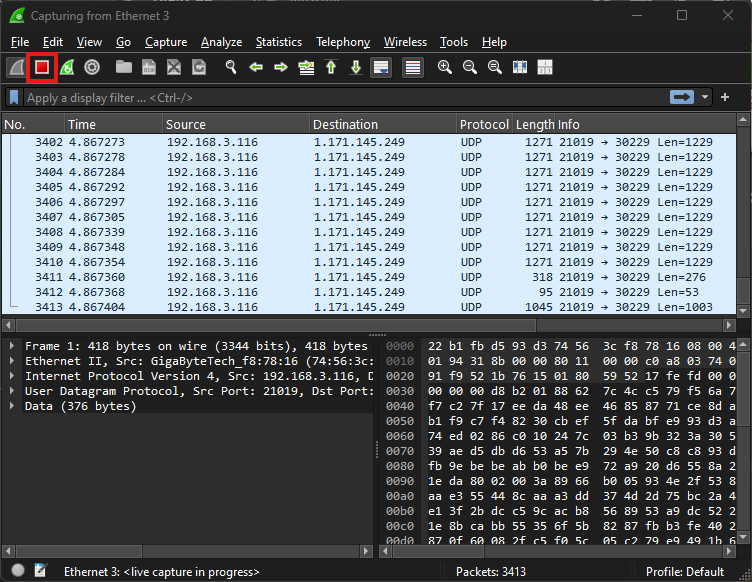Open the View menu

click(89, 42)
